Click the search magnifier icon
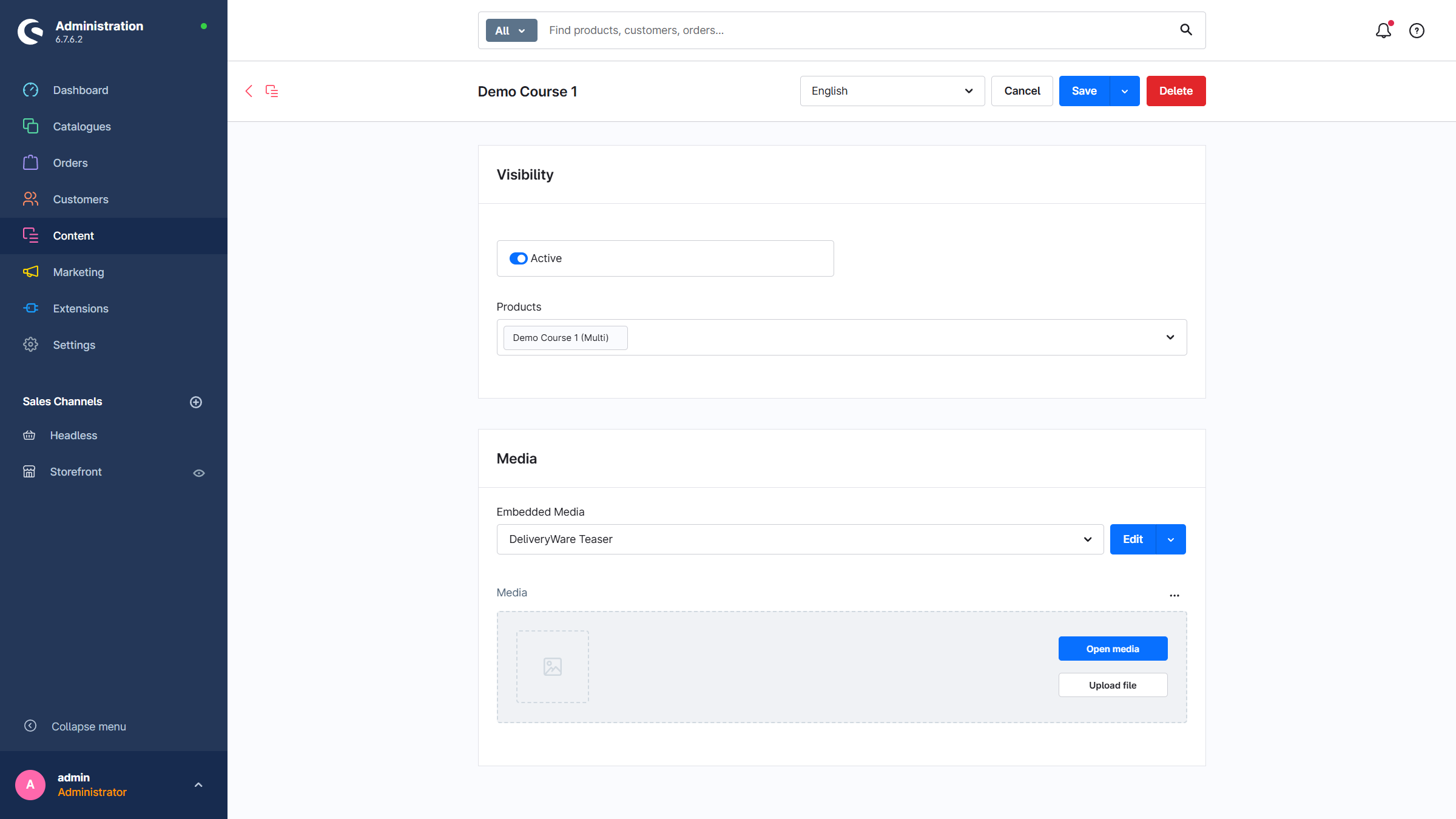 (x=1185, y=30)
